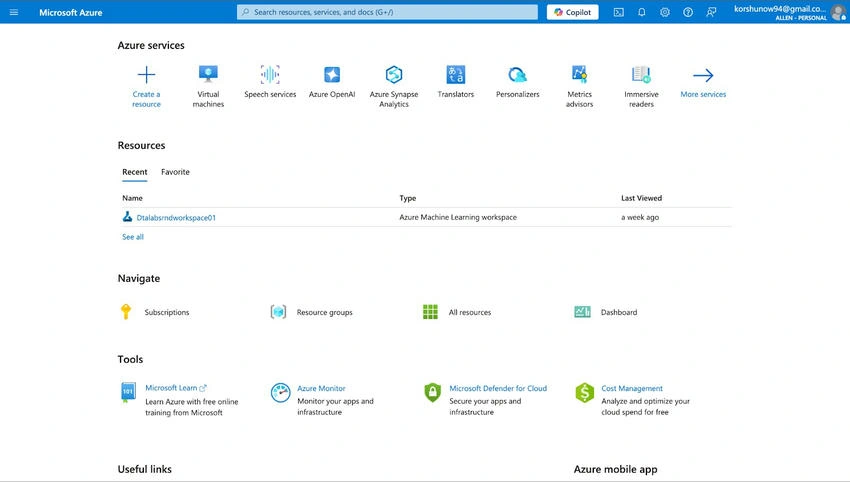850x482 pixels.
Task: Open the notifications bell
Action: [641, 12]
